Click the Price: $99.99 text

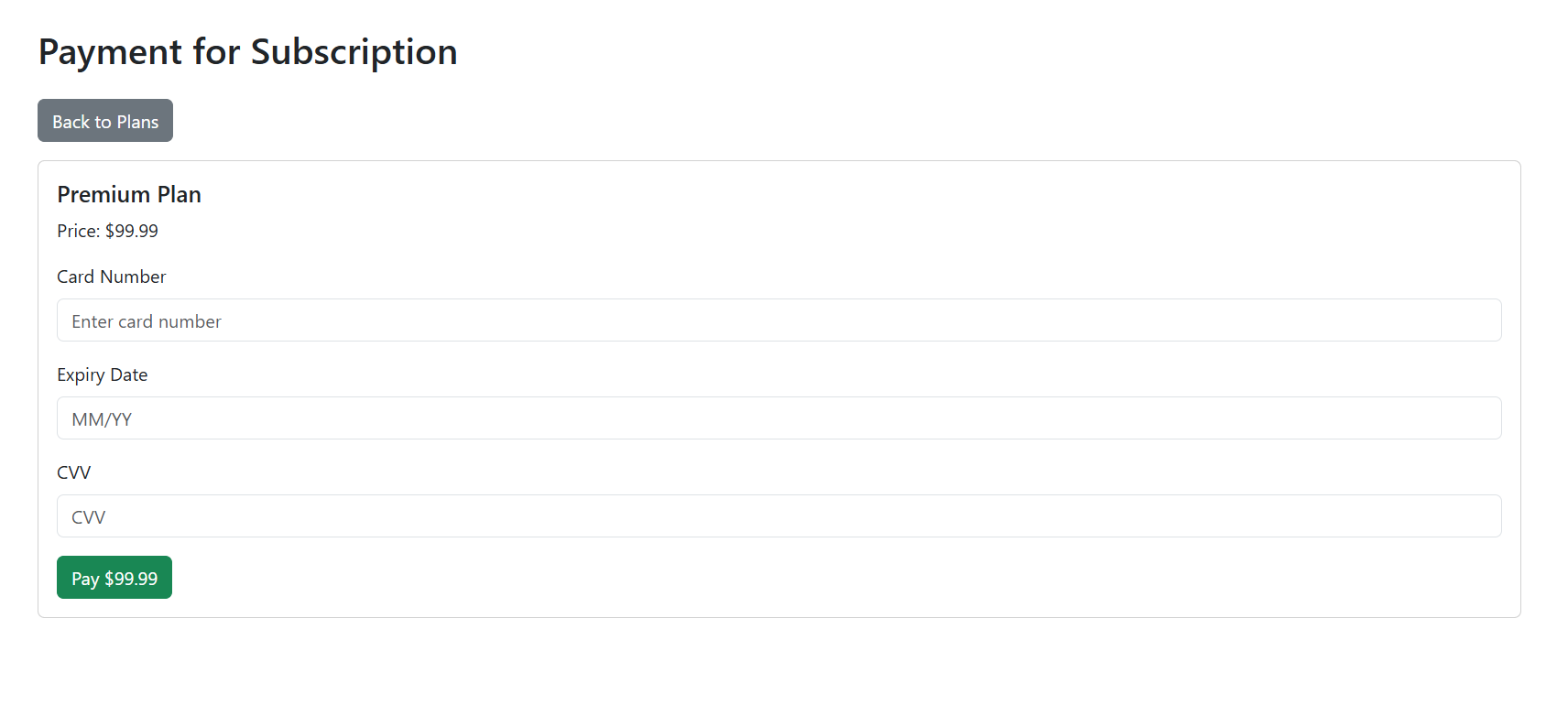(108, 231)
